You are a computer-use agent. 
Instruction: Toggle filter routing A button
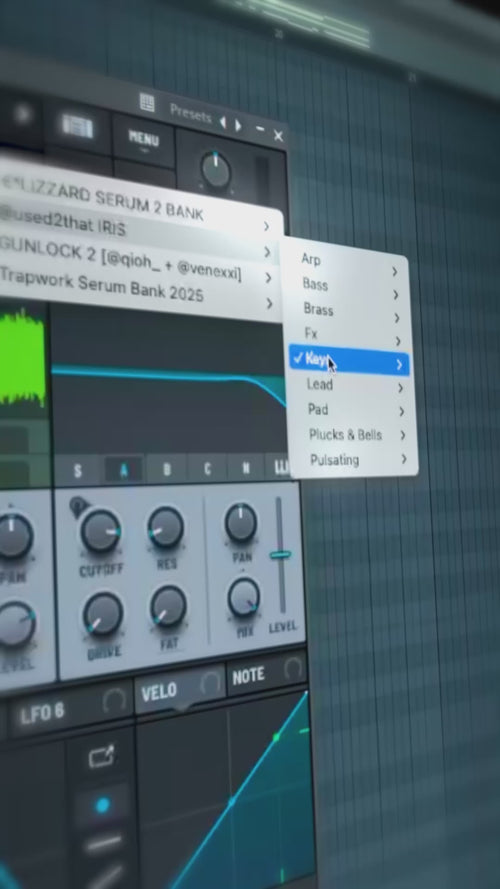pyautogui.click(x=124, y=470)
